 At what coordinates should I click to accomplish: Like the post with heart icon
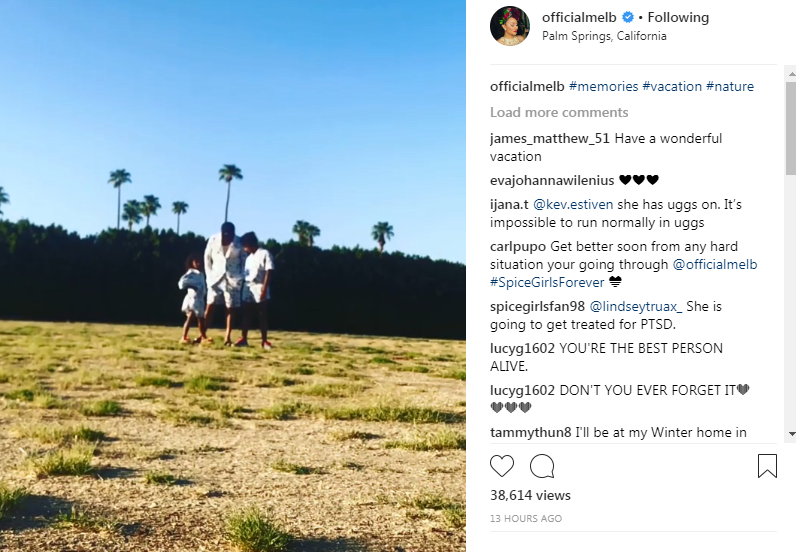click(x=502, y=466)
